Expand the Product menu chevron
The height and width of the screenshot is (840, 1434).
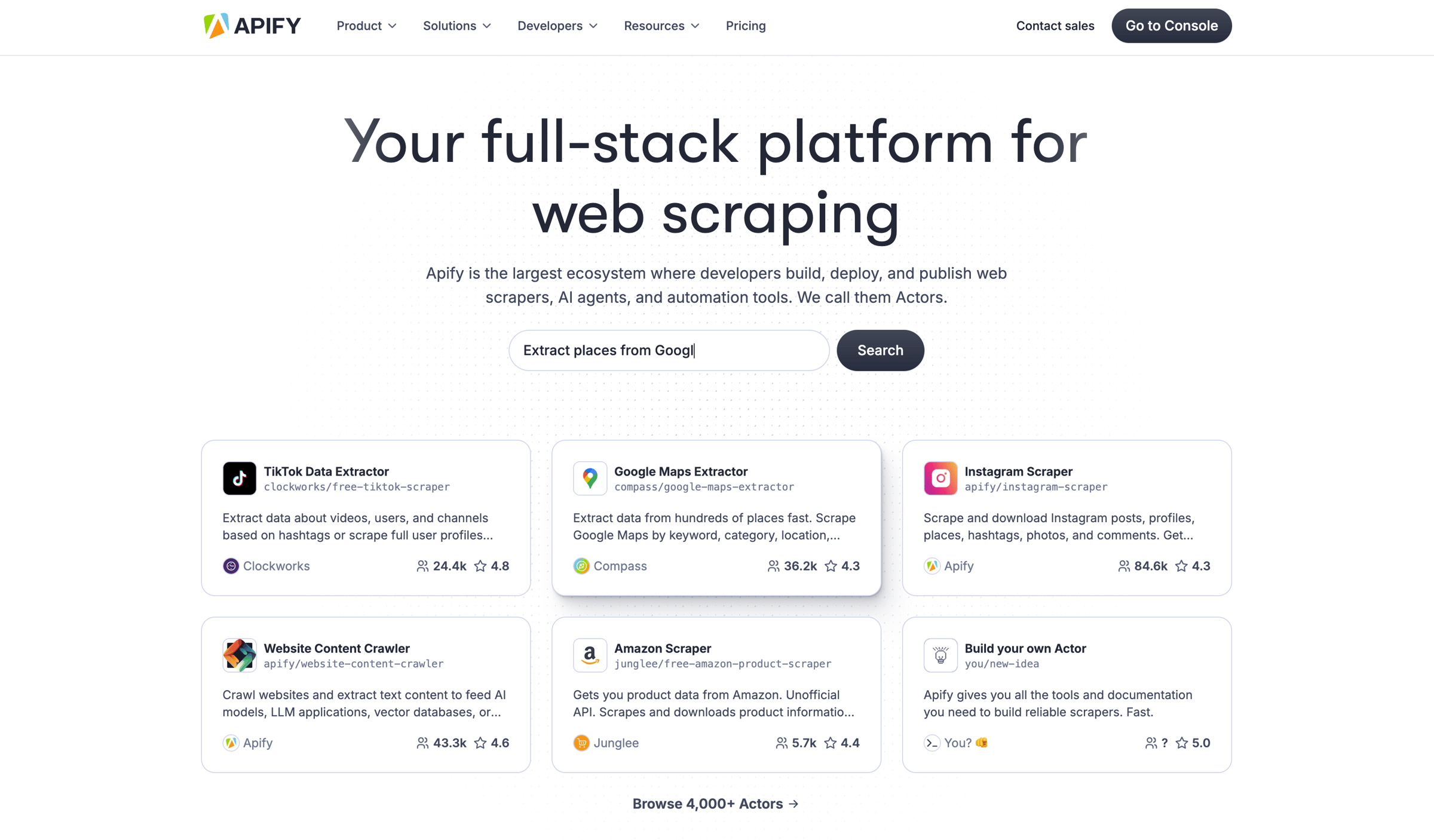(x=393, y=26)
